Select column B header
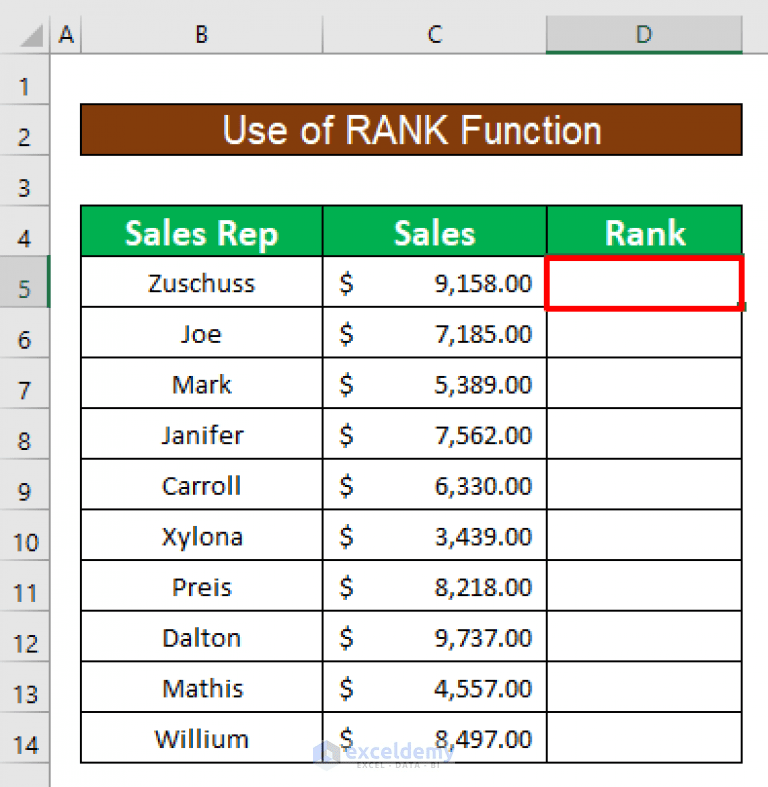Screen dimensions: 768x787 (202, 35)
